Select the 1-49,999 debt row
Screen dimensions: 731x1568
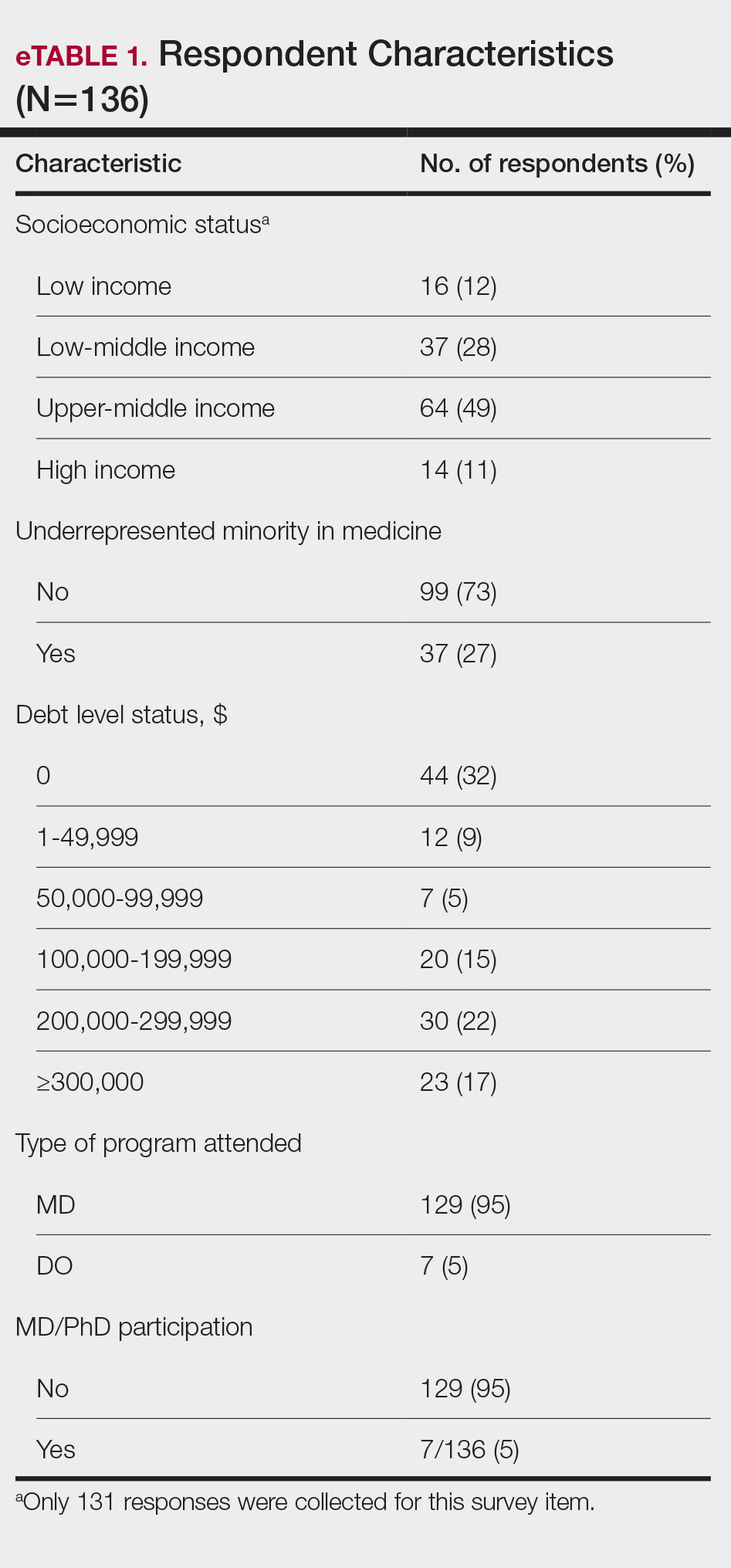(373, 837)
